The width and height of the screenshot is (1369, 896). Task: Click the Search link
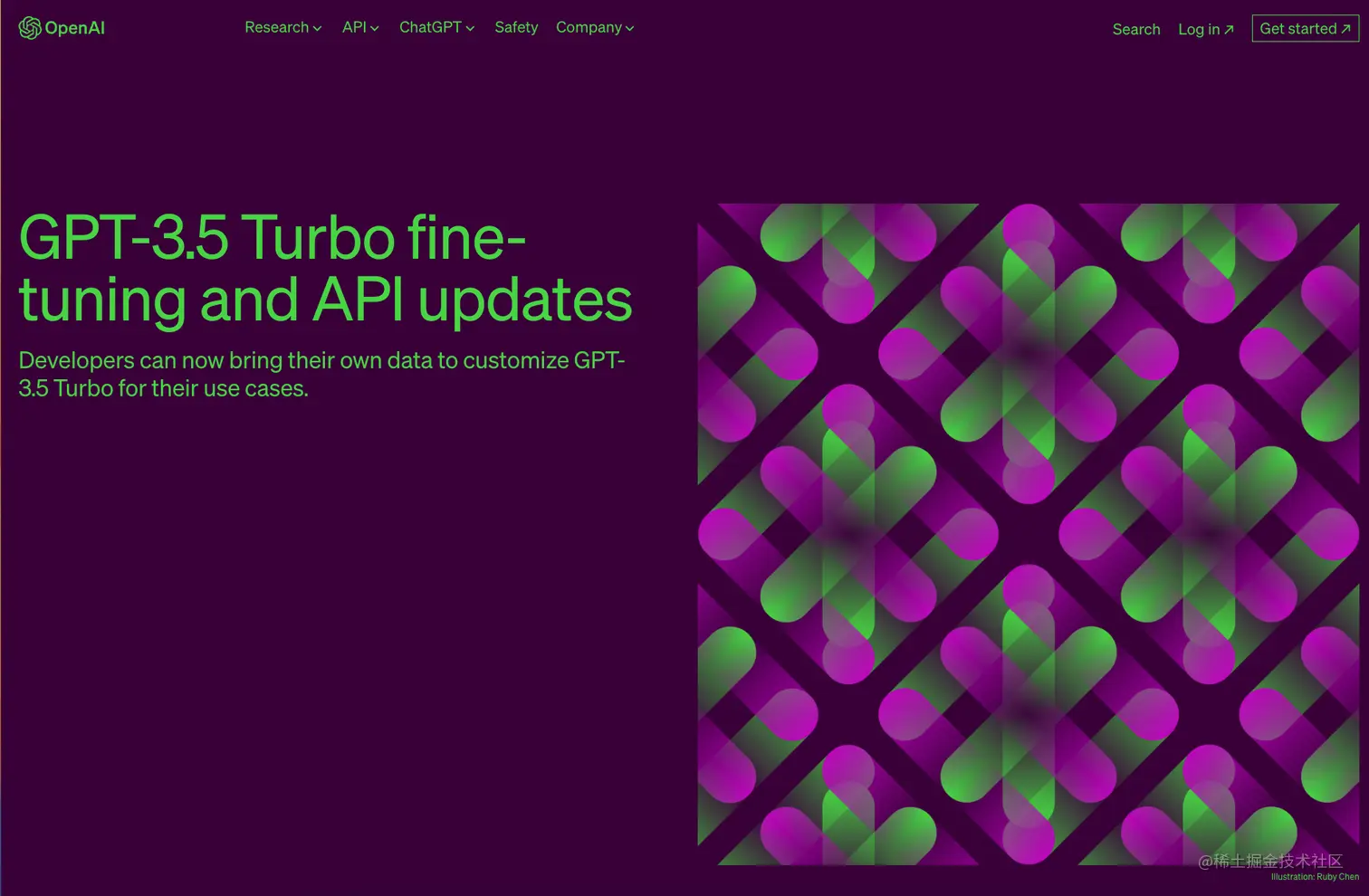click(x=1136, y=29)
